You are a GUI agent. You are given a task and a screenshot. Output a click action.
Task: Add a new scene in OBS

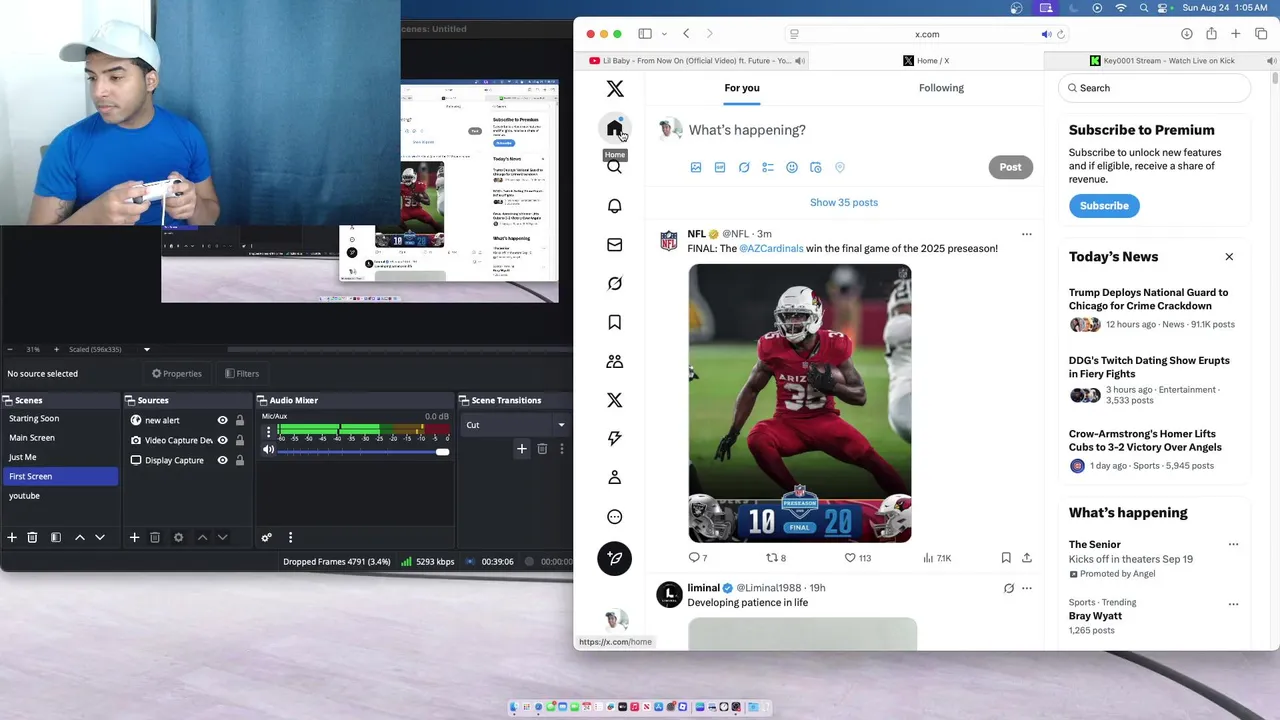12,537
